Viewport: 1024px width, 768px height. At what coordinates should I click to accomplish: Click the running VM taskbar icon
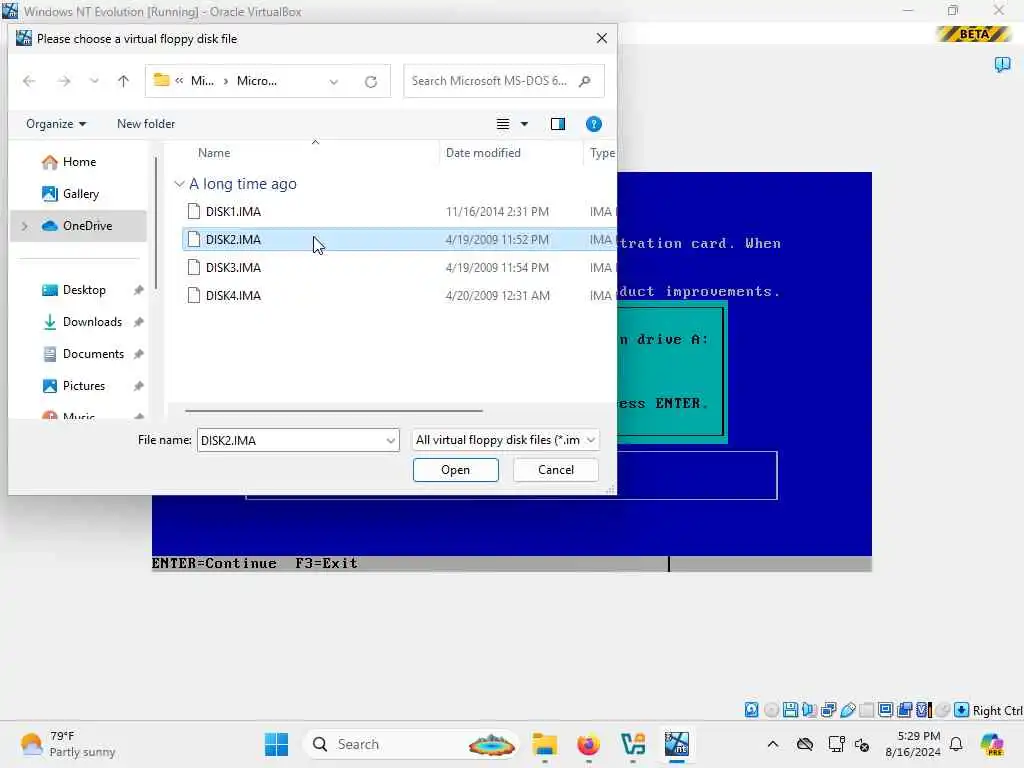pos(677,744)
